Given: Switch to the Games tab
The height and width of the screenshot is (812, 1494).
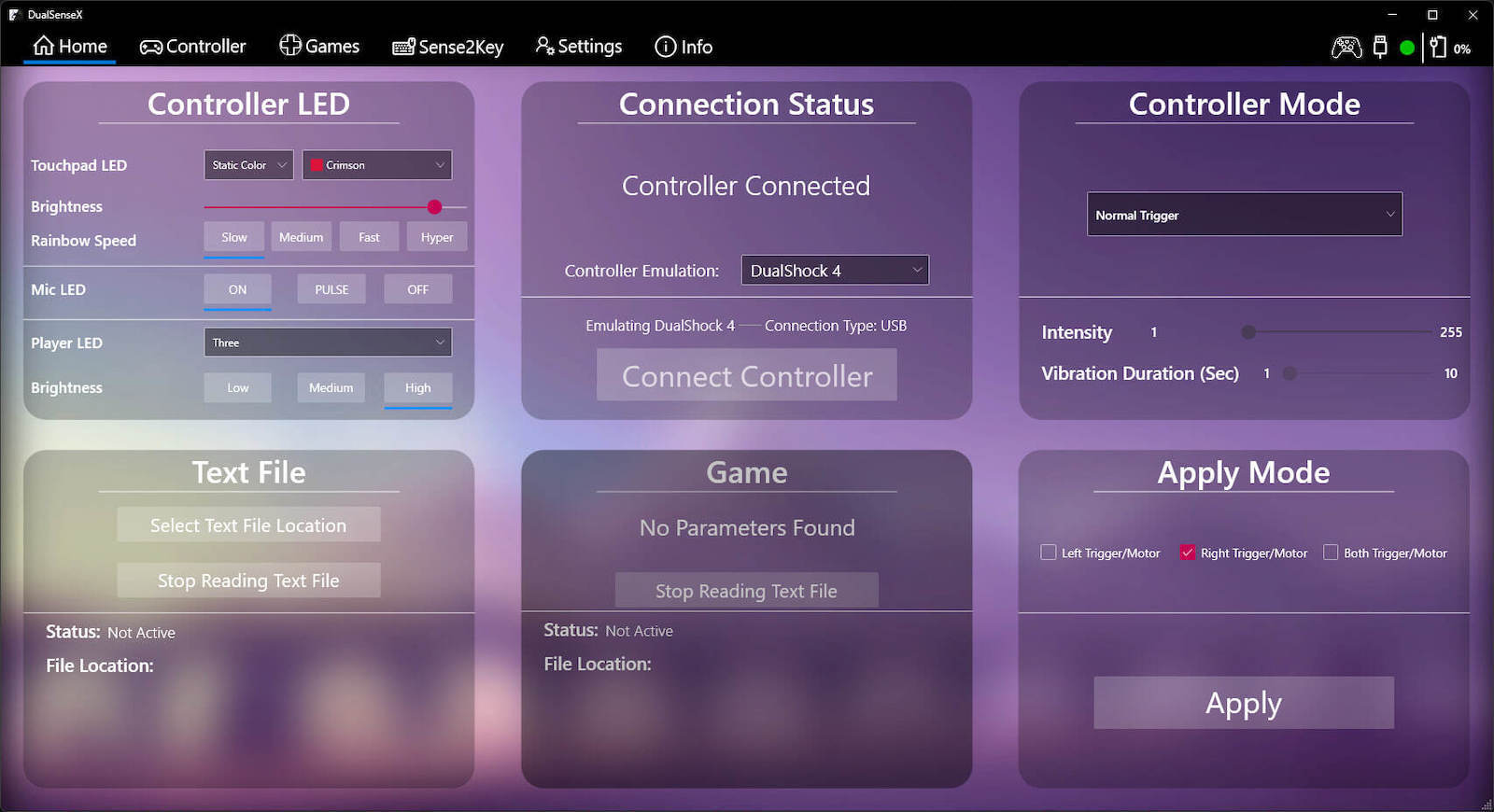Looking at the screenshot, I should click(319, 47).
